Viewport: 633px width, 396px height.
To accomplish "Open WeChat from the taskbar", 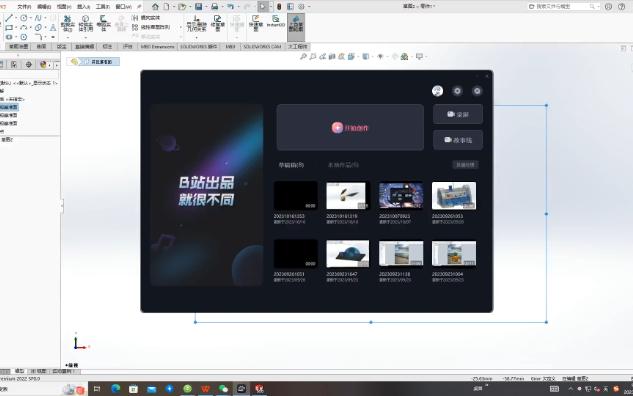I will point(223,389).
